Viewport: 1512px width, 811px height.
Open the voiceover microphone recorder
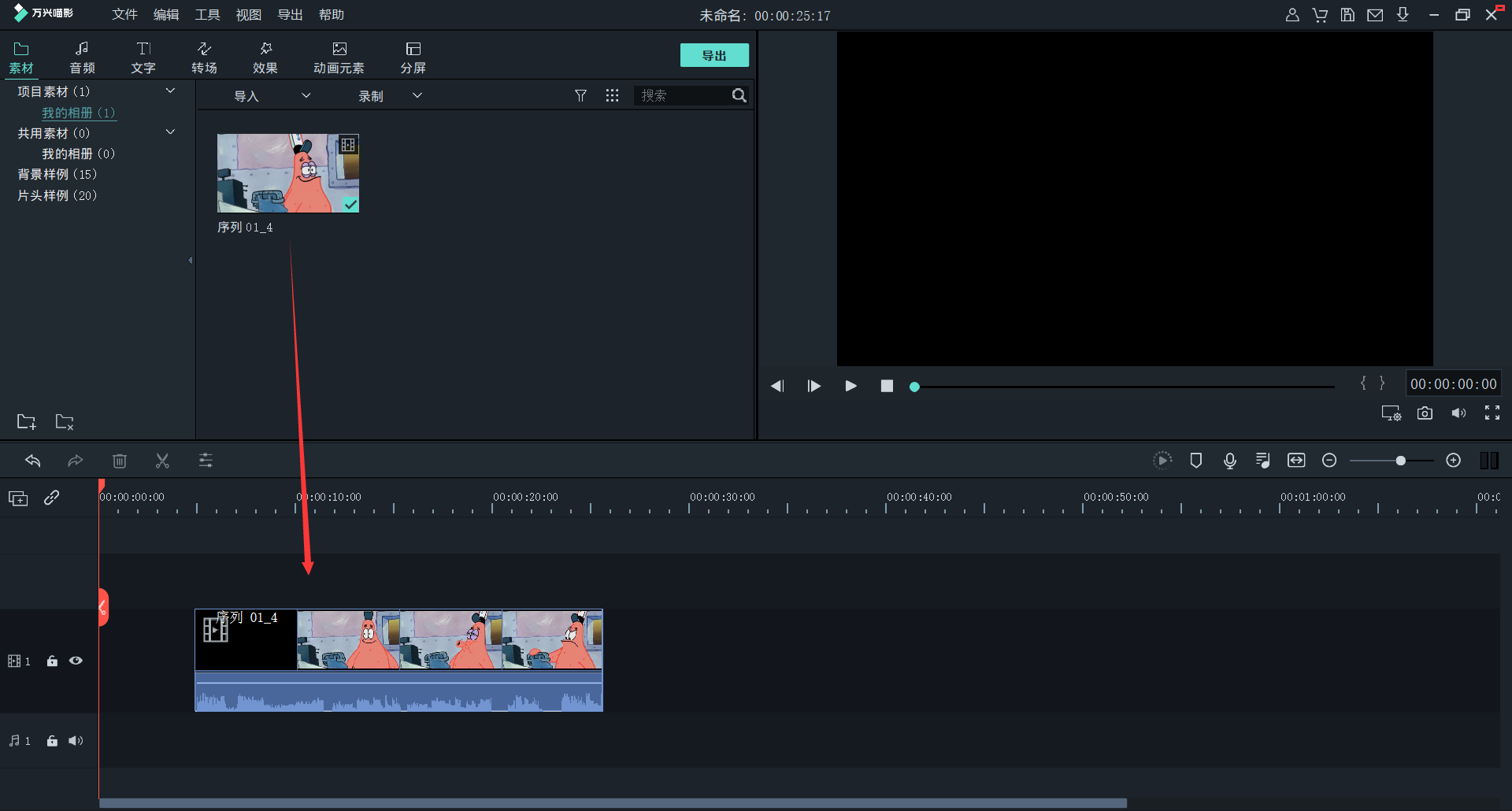(1229, 461)
